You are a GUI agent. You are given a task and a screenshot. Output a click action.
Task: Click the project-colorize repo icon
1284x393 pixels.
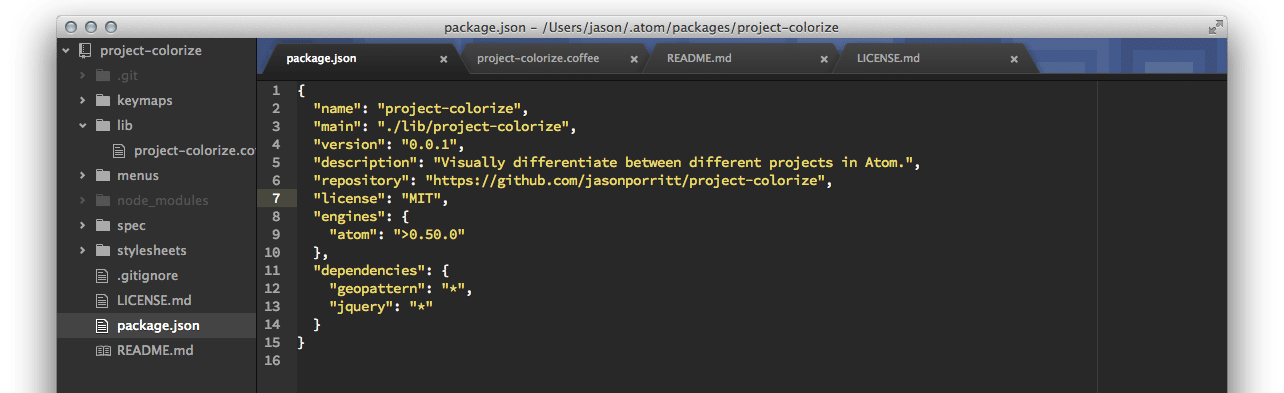click(x=85, y=51)
